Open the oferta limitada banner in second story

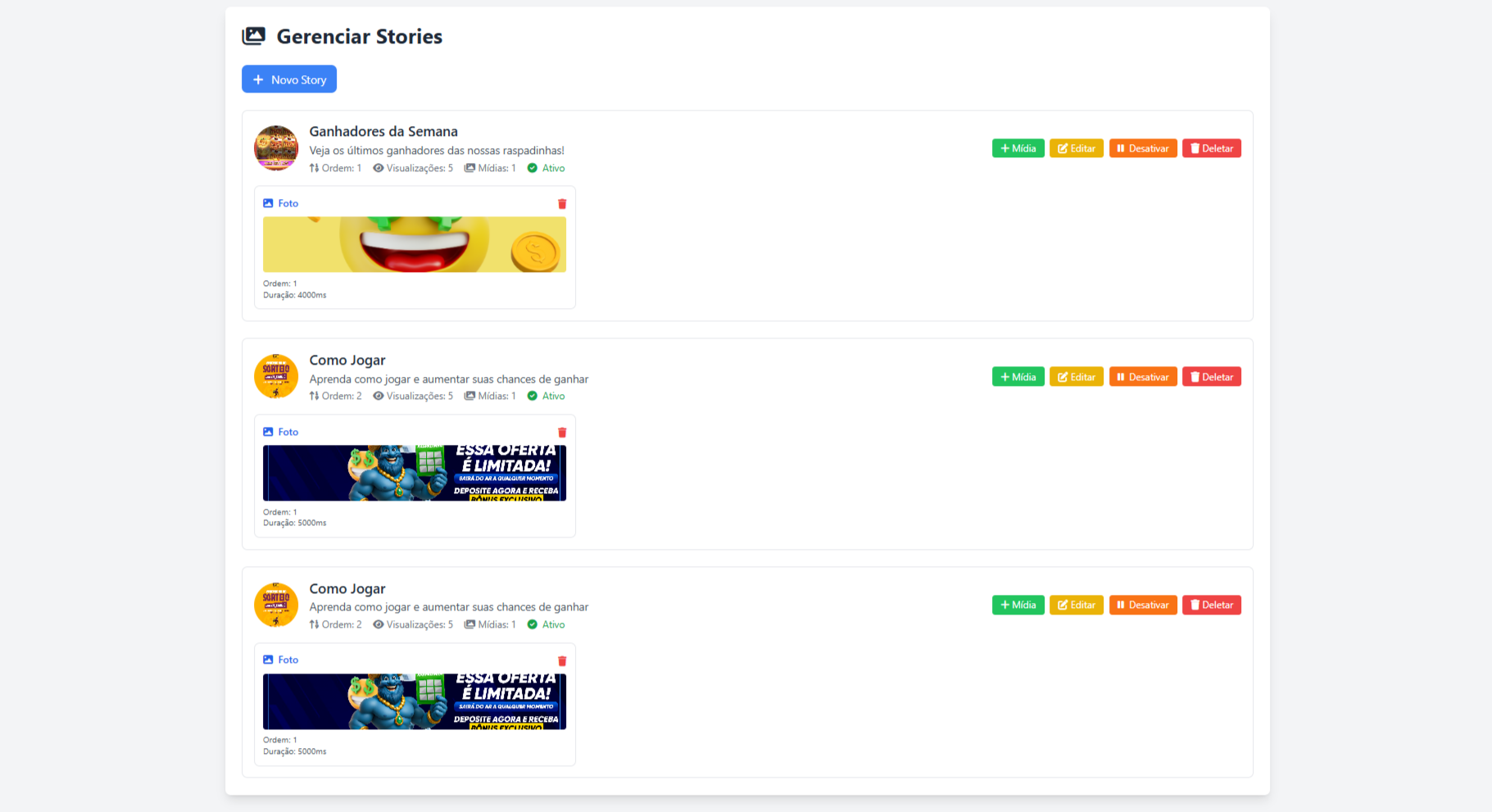[x=415, y=473]
